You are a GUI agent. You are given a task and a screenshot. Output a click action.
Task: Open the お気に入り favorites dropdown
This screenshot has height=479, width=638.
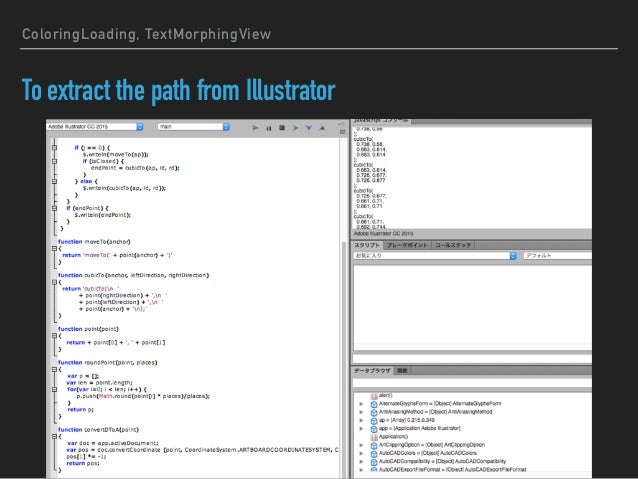pyautogui.click(x=435, y=256)
